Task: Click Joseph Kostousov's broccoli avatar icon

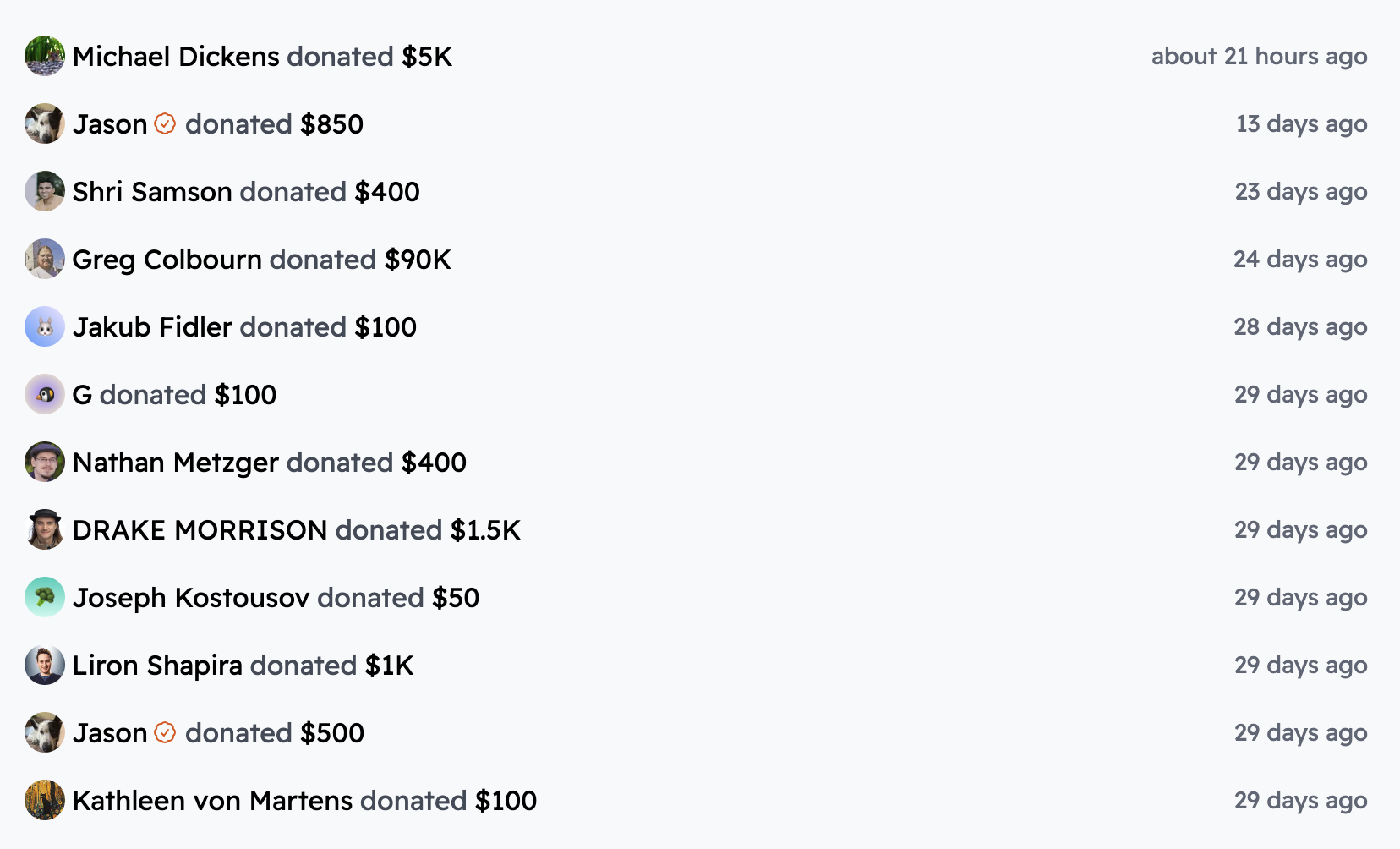Action: tap(45, 597)
